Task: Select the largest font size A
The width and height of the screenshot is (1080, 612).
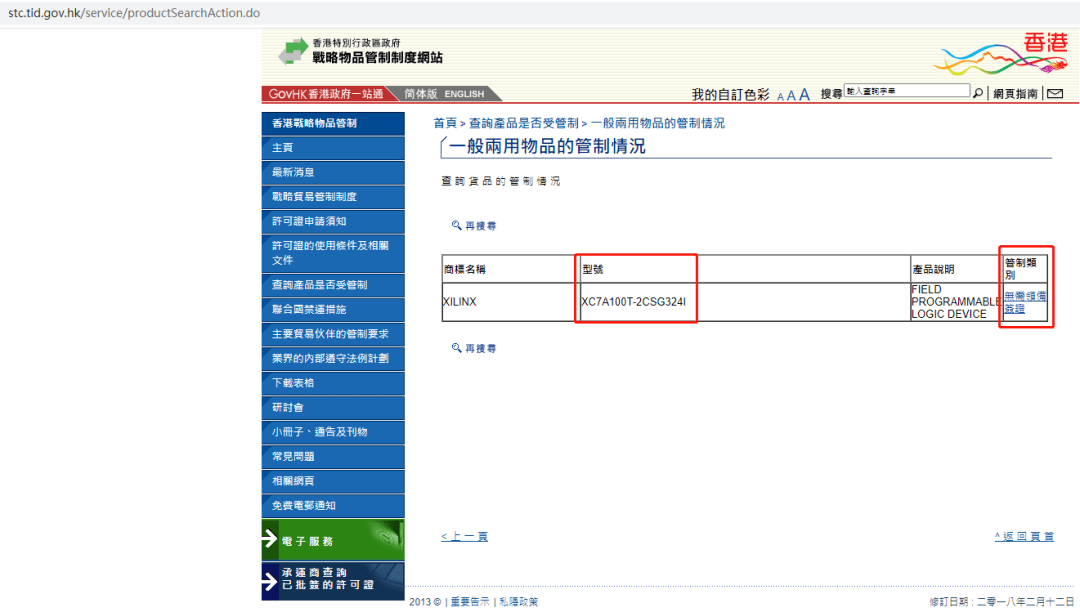Action: tap(804, 95)
